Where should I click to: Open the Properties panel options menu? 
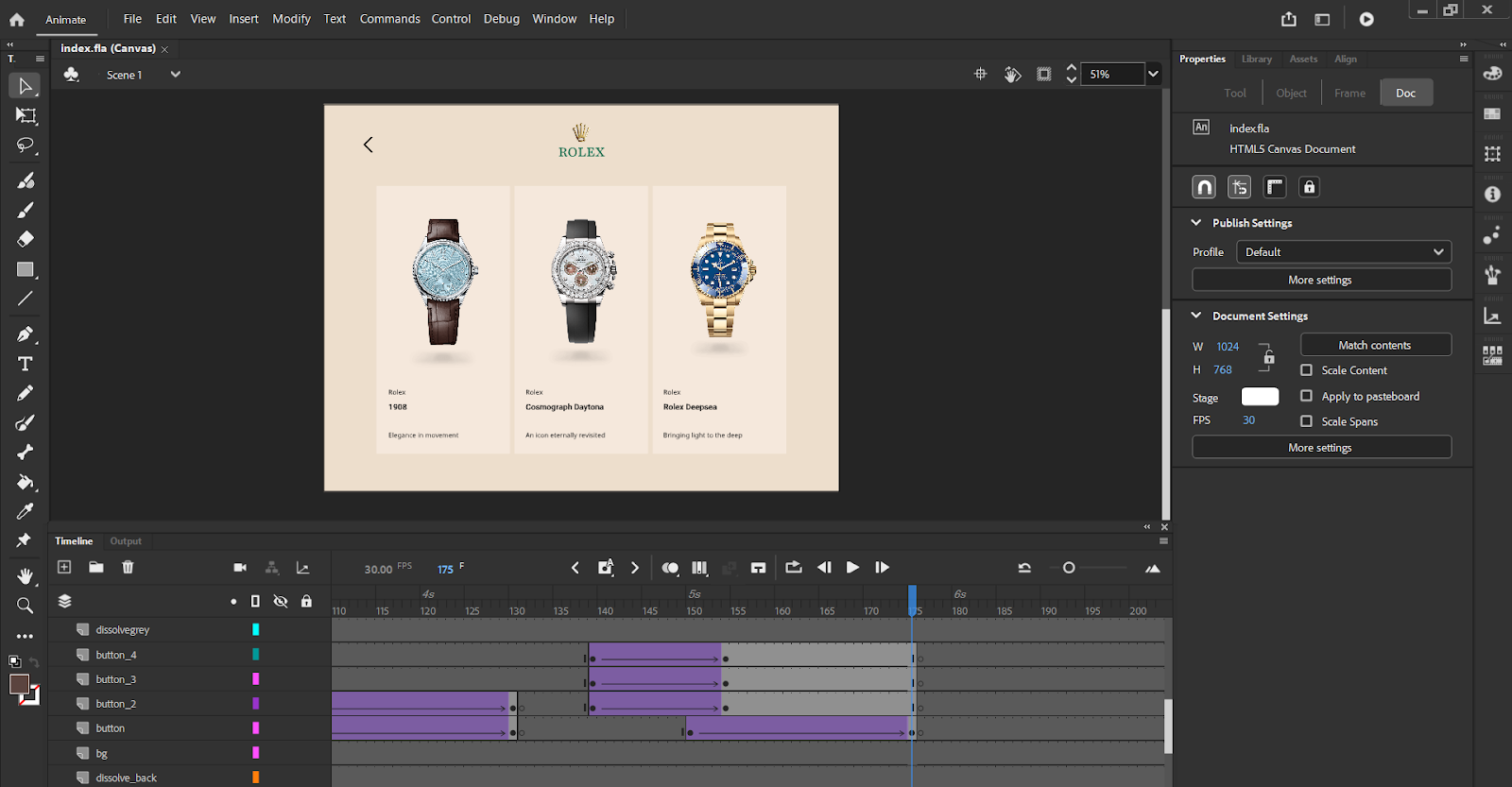(x=1464, y=59)
